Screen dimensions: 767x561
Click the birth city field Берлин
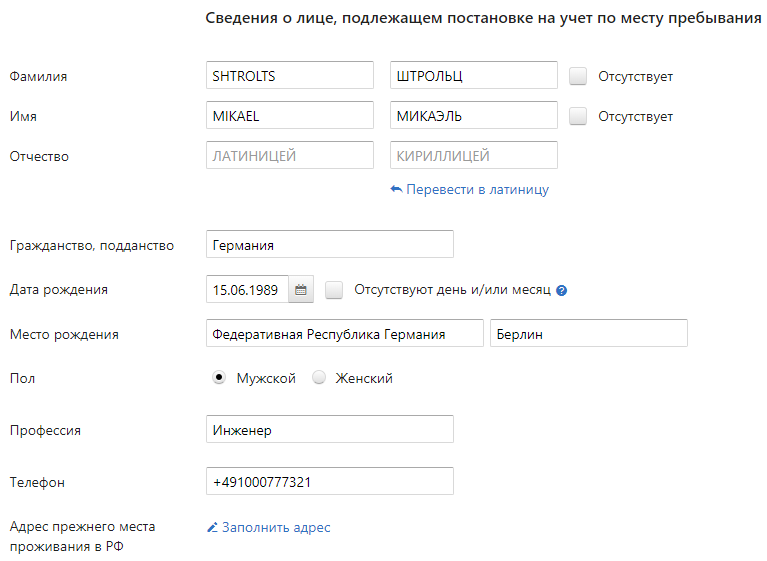589,334
